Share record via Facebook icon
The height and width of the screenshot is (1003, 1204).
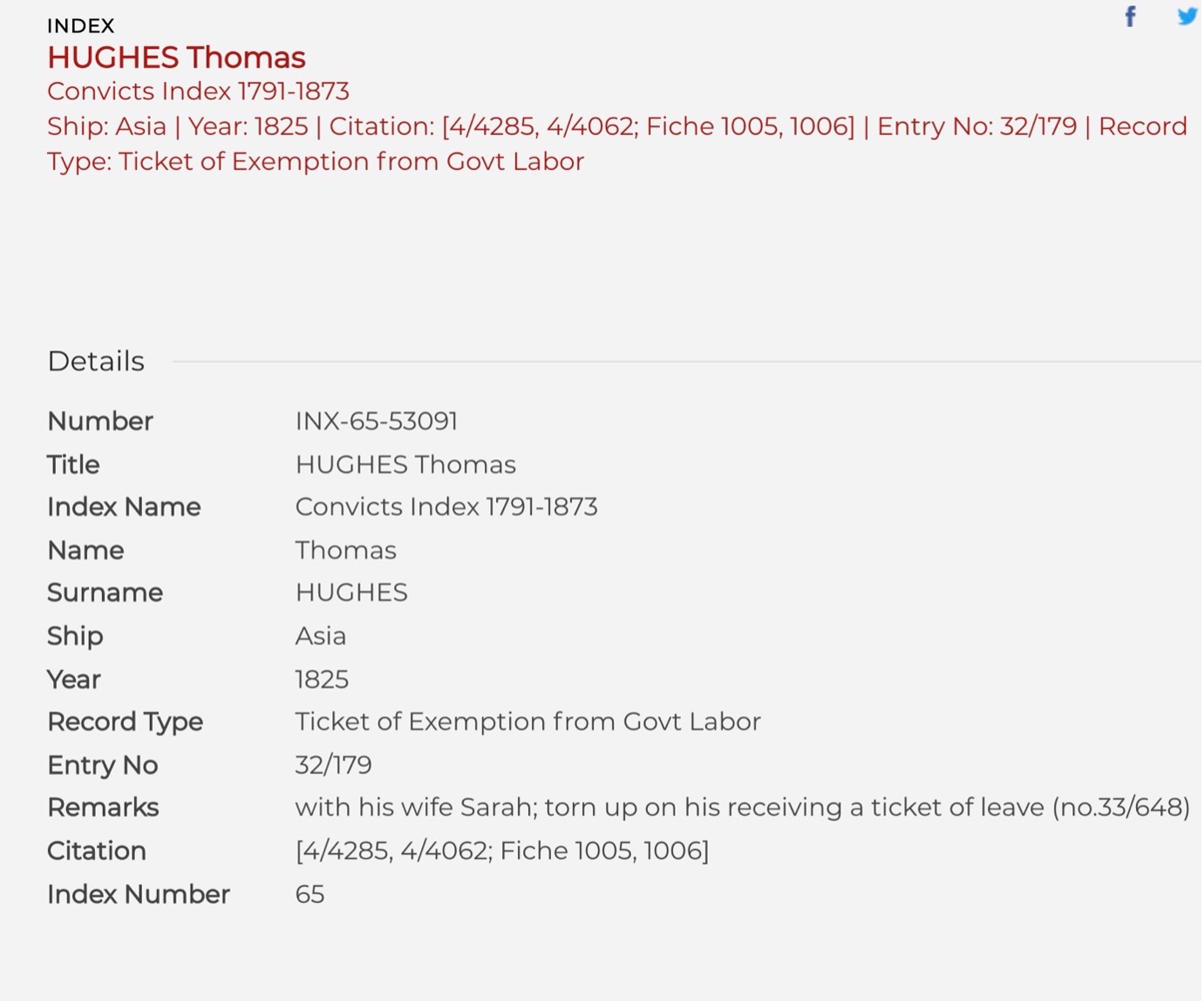point(1131,17)
